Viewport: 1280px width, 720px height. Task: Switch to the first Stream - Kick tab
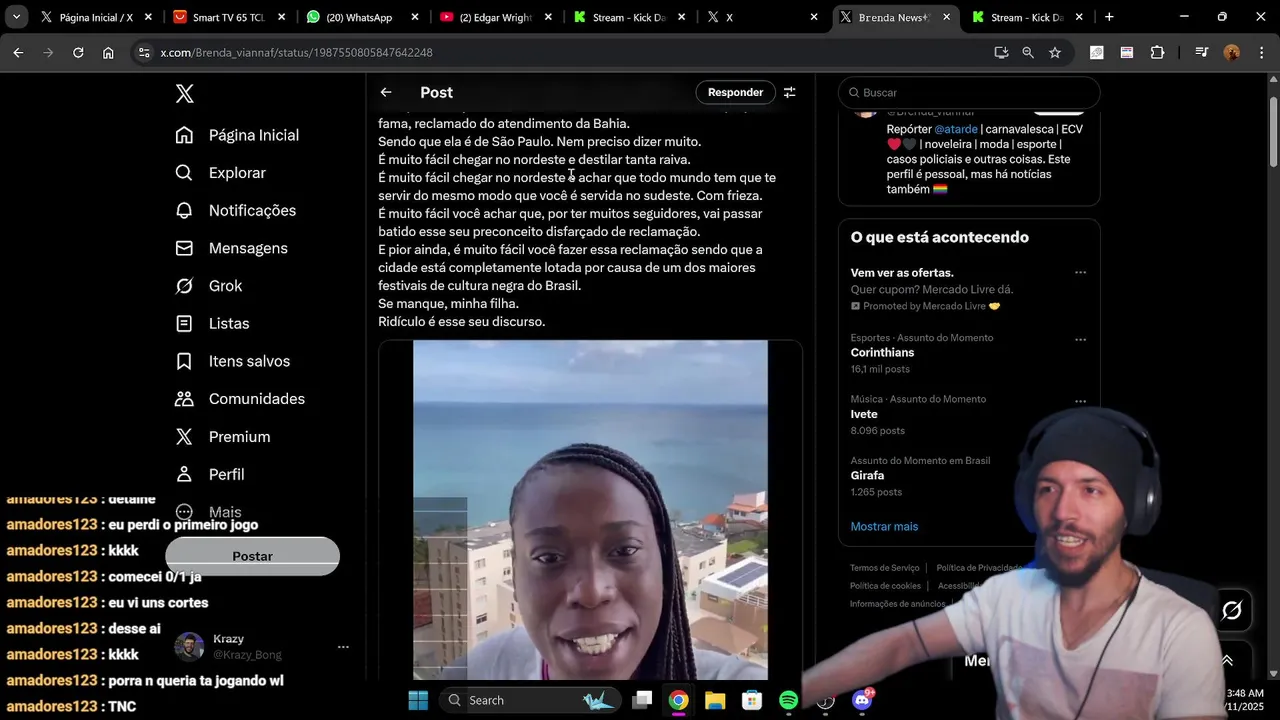[x=627, y=17]
